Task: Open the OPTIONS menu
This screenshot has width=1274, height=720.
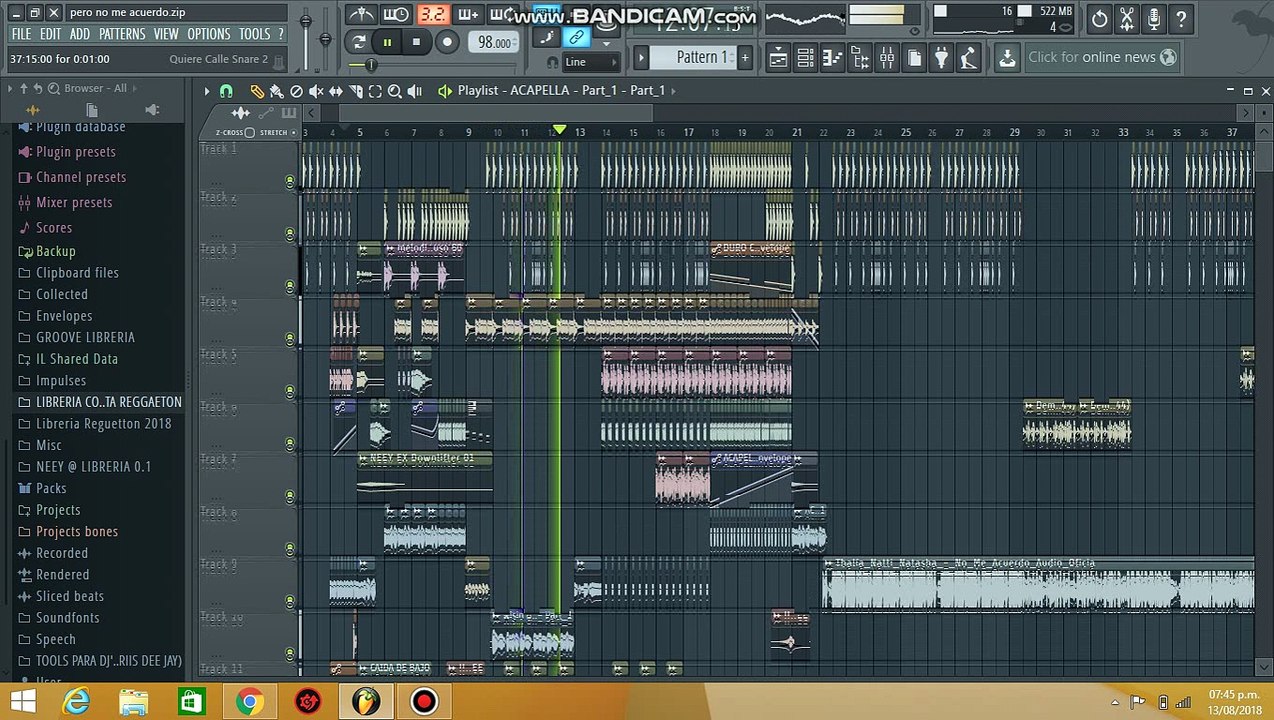Action: coord(209,34)
